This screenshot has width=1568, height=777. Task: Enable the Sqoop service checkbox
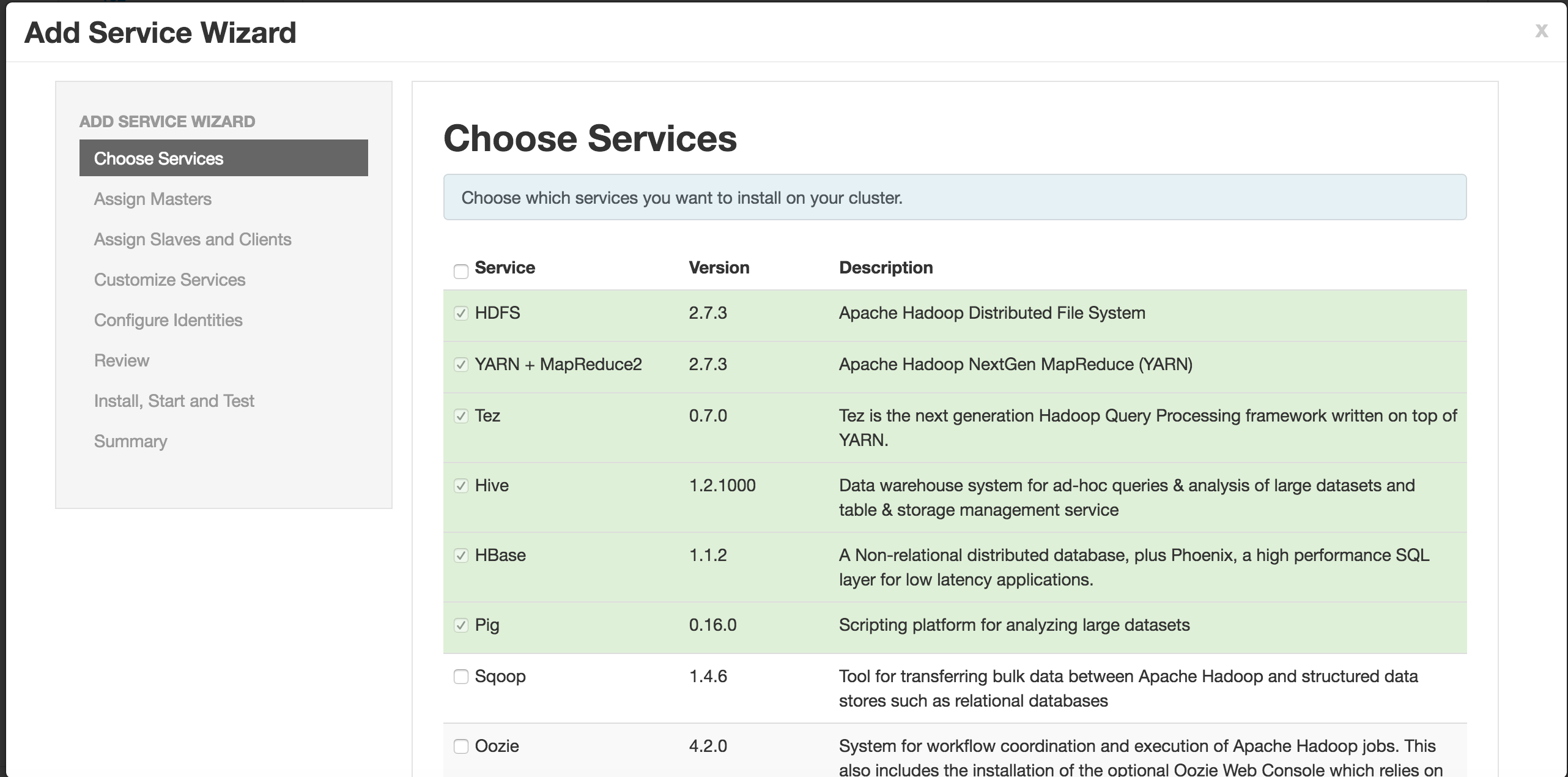pyautogui.click(x=461, y=677)
